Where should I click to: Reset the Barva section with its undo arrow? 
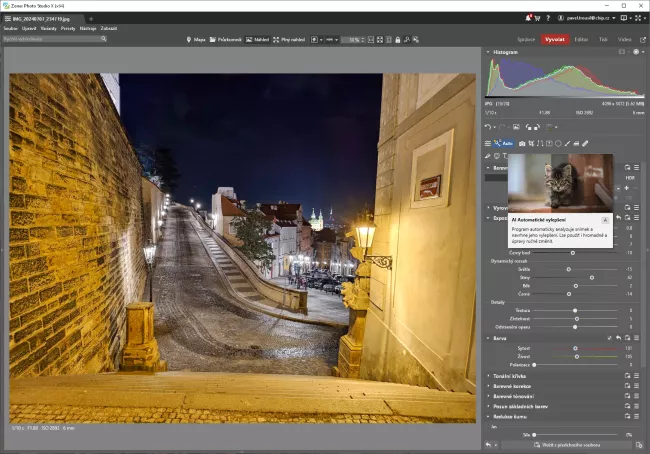click(x=619, y=338)
